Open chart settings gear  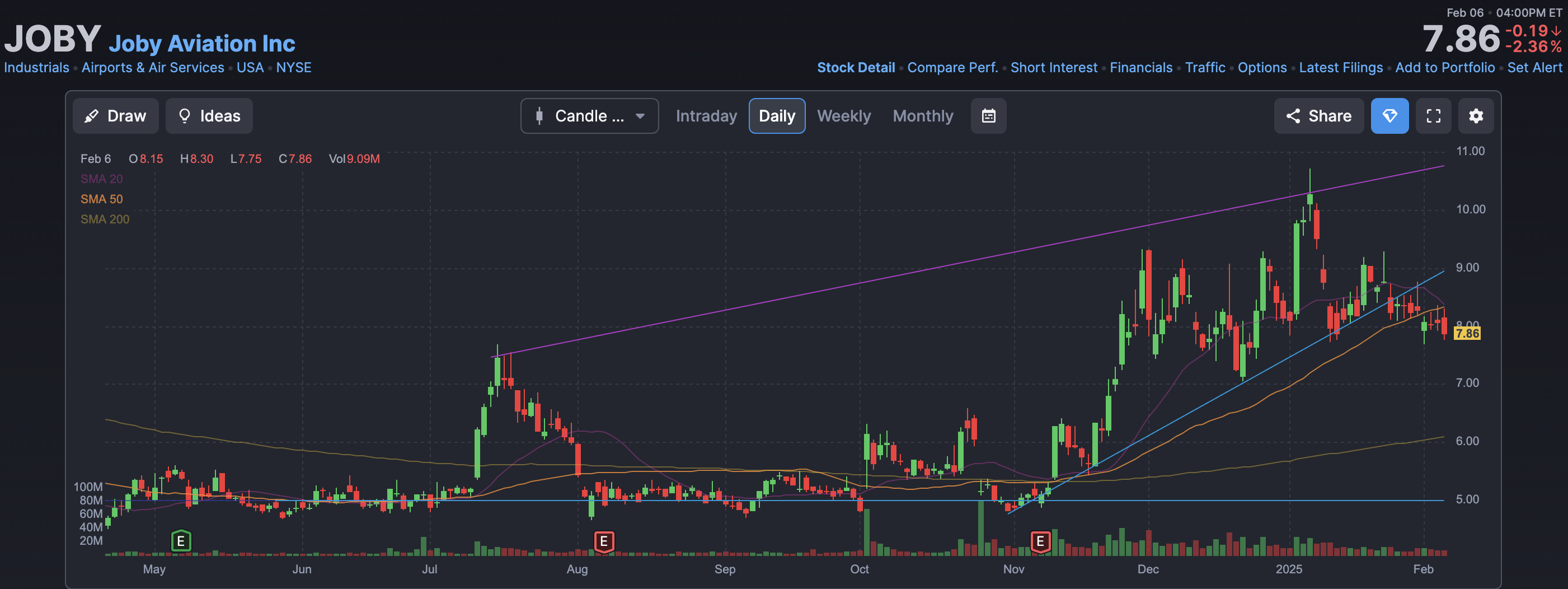pyautogui.click(x=1476, y=116)
